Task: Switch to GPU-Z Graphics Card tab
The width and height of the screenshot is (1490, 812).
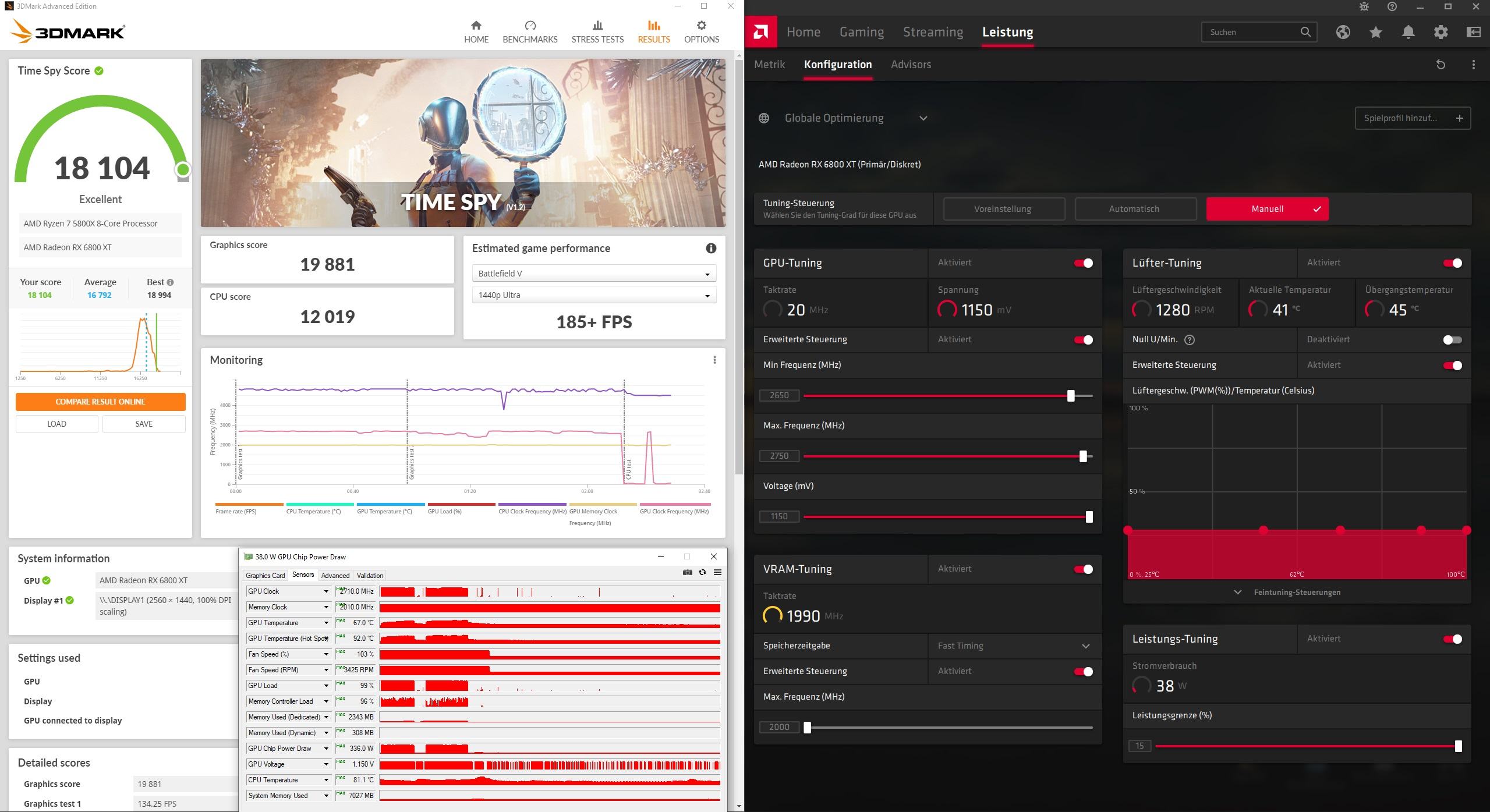Action: point(266,576)
